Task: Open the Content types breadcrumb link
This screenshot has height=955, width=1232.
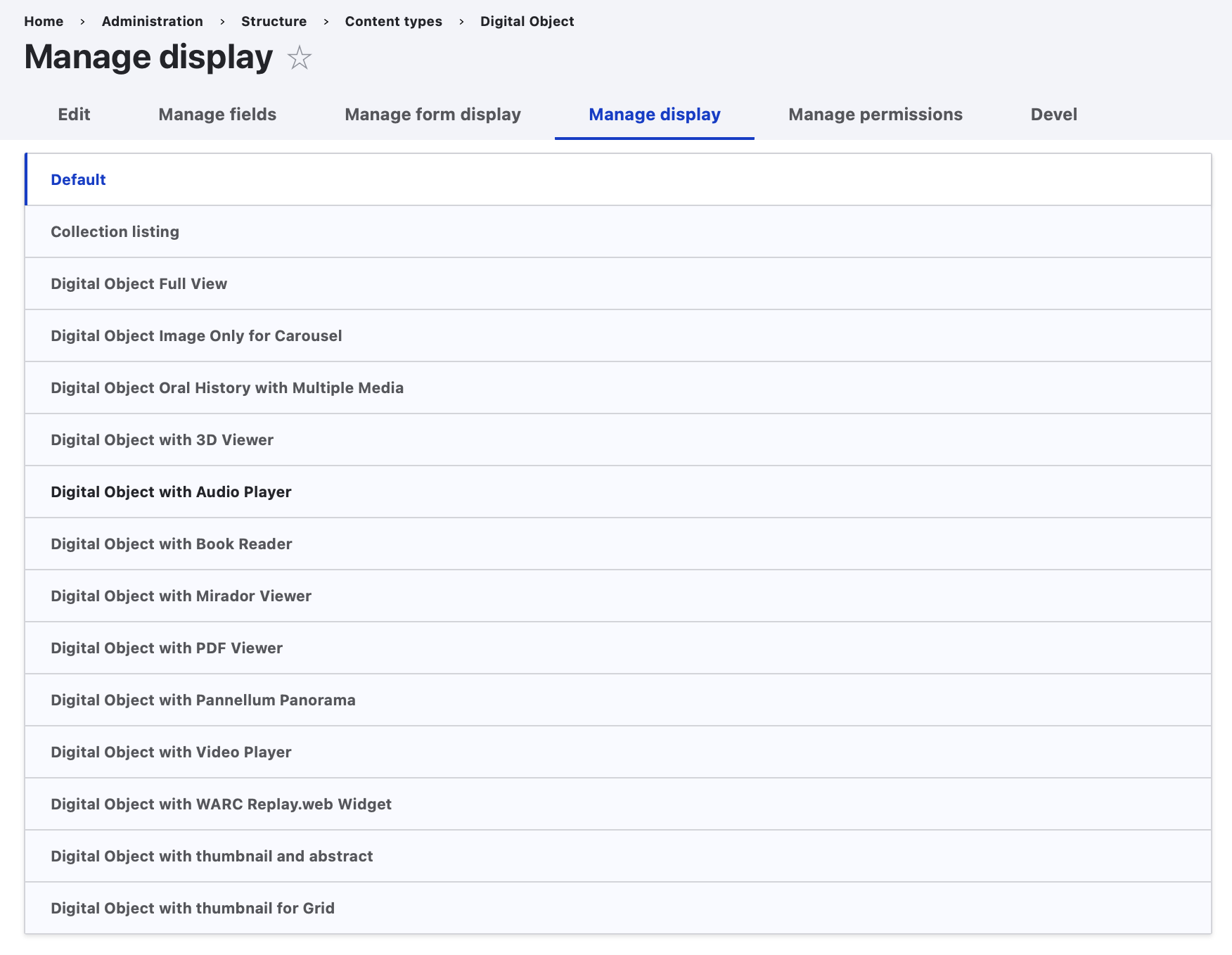Action: pos(393,21)
